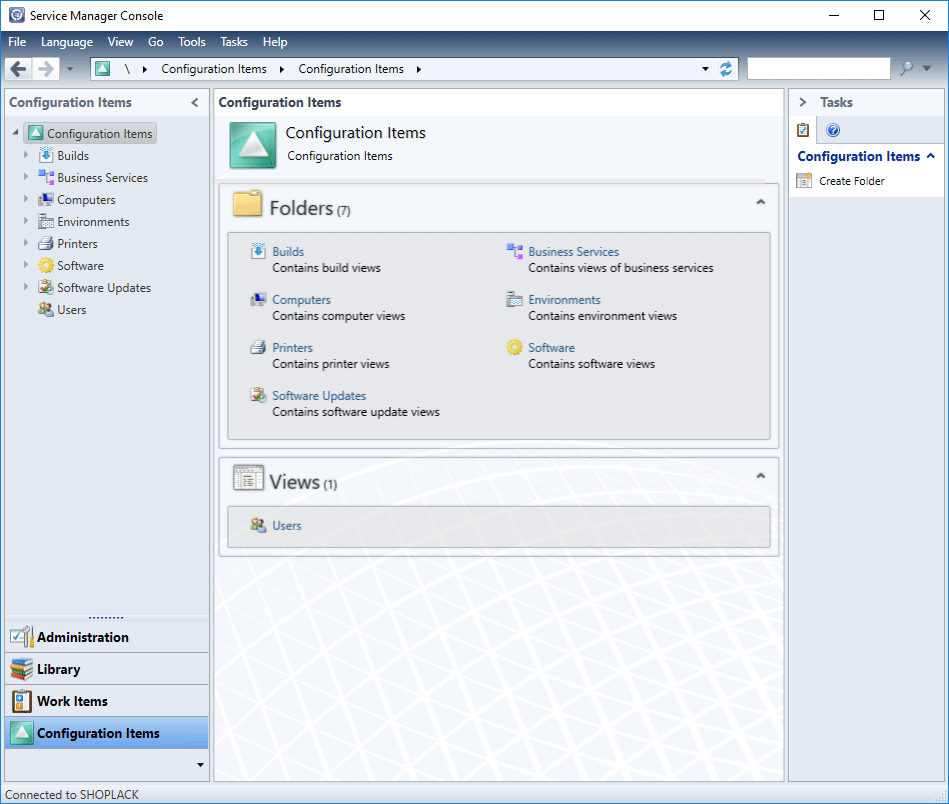The height and width of the screenshot is (804, 949).
Task: Click the Environments icon in the tree
Action: (46, 222)
